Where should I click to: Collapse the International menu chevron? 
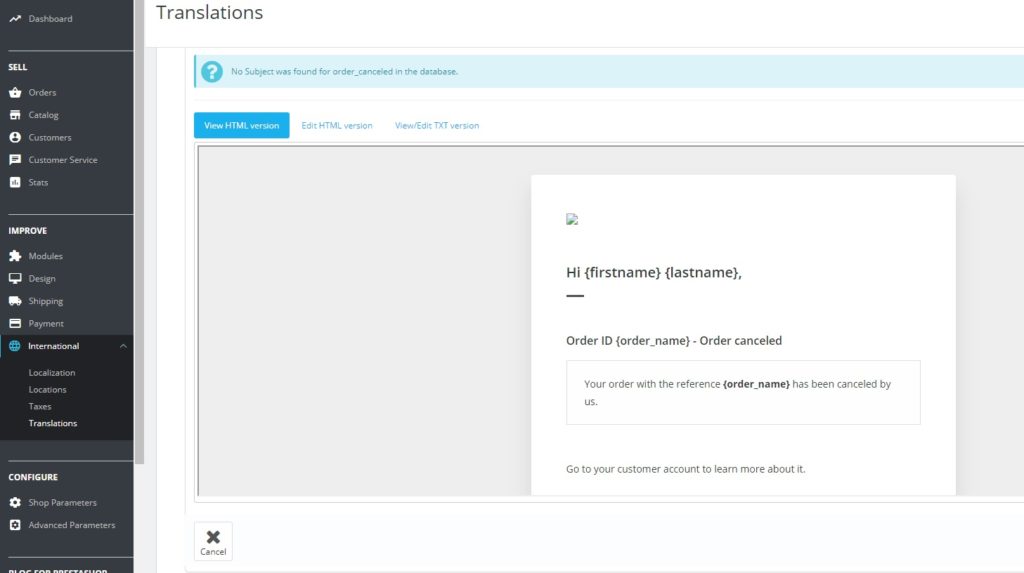click(x=123, y=346)
